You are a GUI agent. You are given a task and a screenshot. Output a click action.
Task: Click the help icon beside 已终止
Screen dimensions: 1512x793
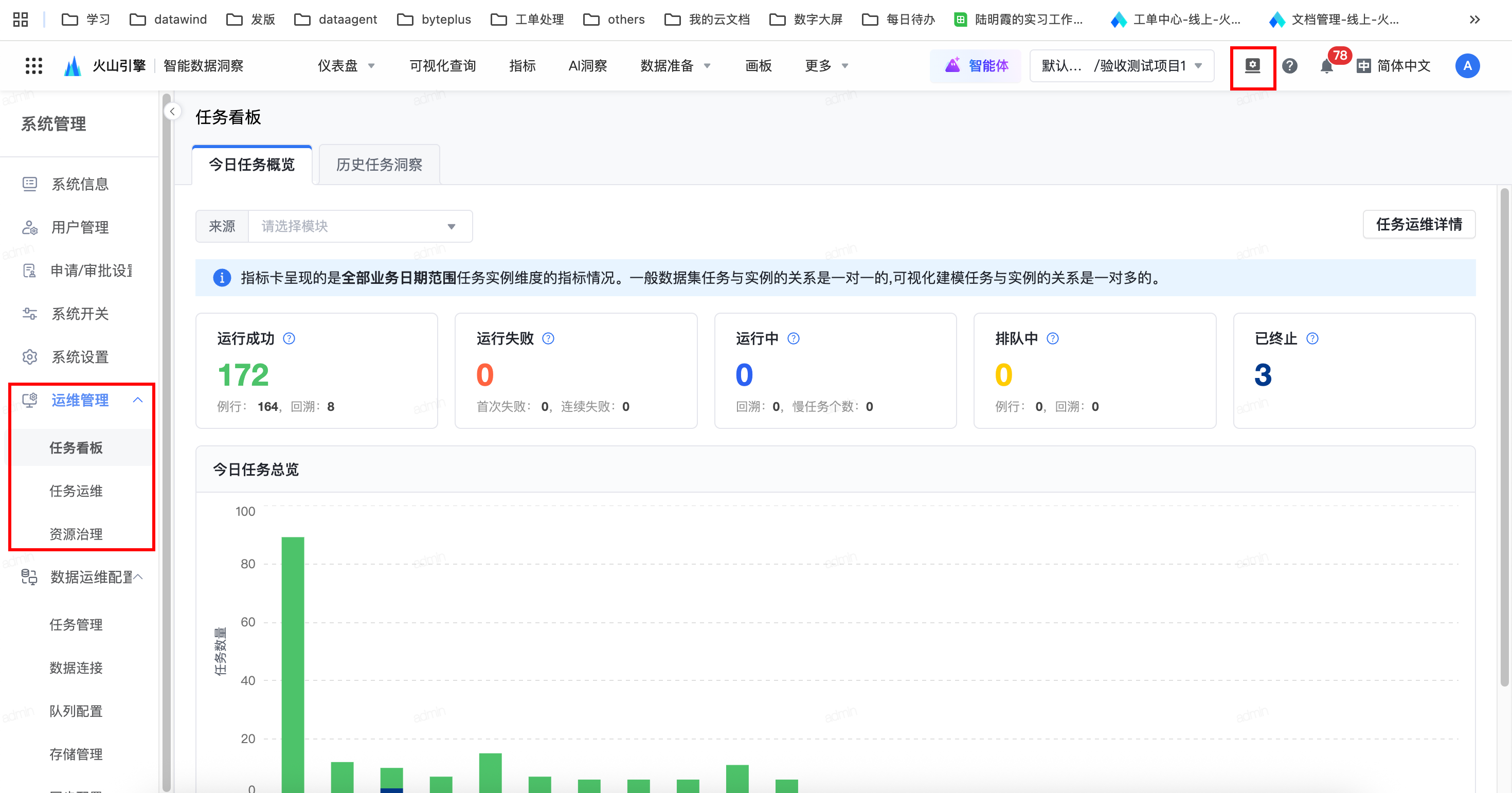(1312, 339)
